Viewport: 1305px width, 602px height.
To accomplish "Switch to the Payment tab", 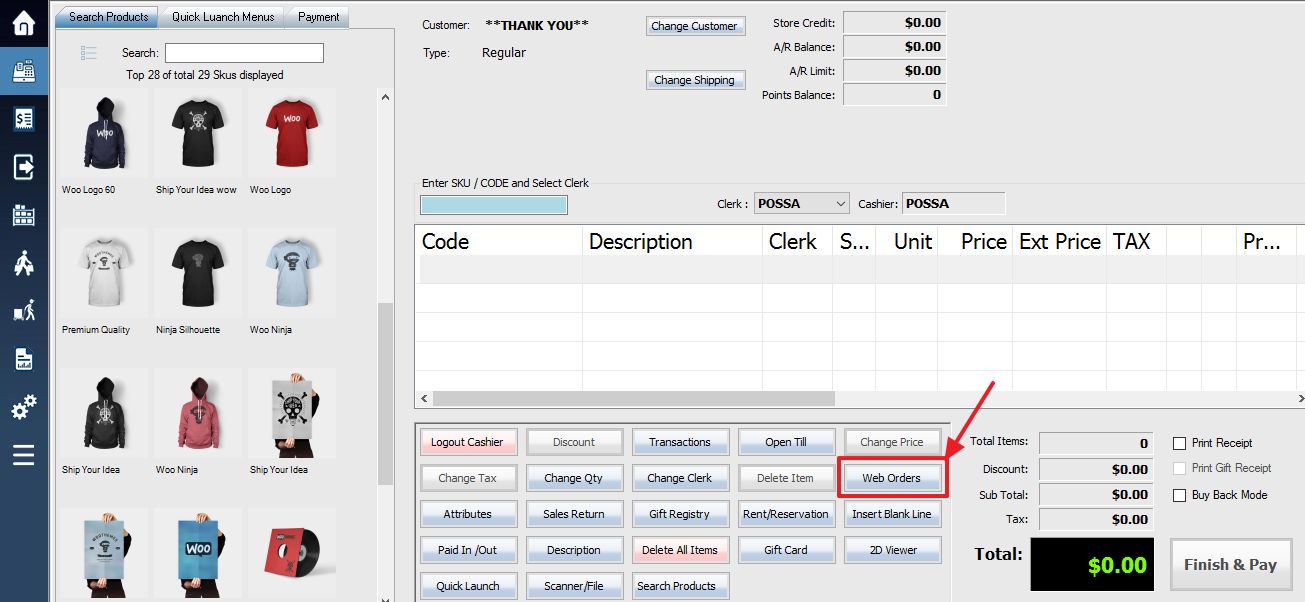I will 318,17.
